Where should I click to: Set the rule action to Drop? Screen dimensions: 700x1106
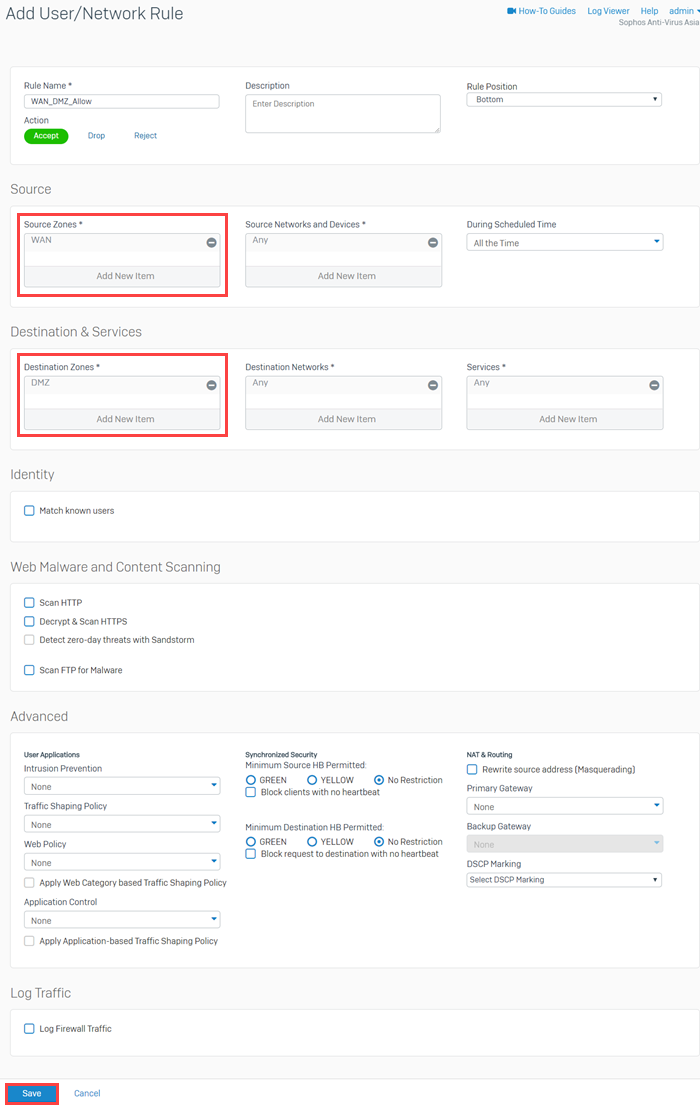click(96, 135)
